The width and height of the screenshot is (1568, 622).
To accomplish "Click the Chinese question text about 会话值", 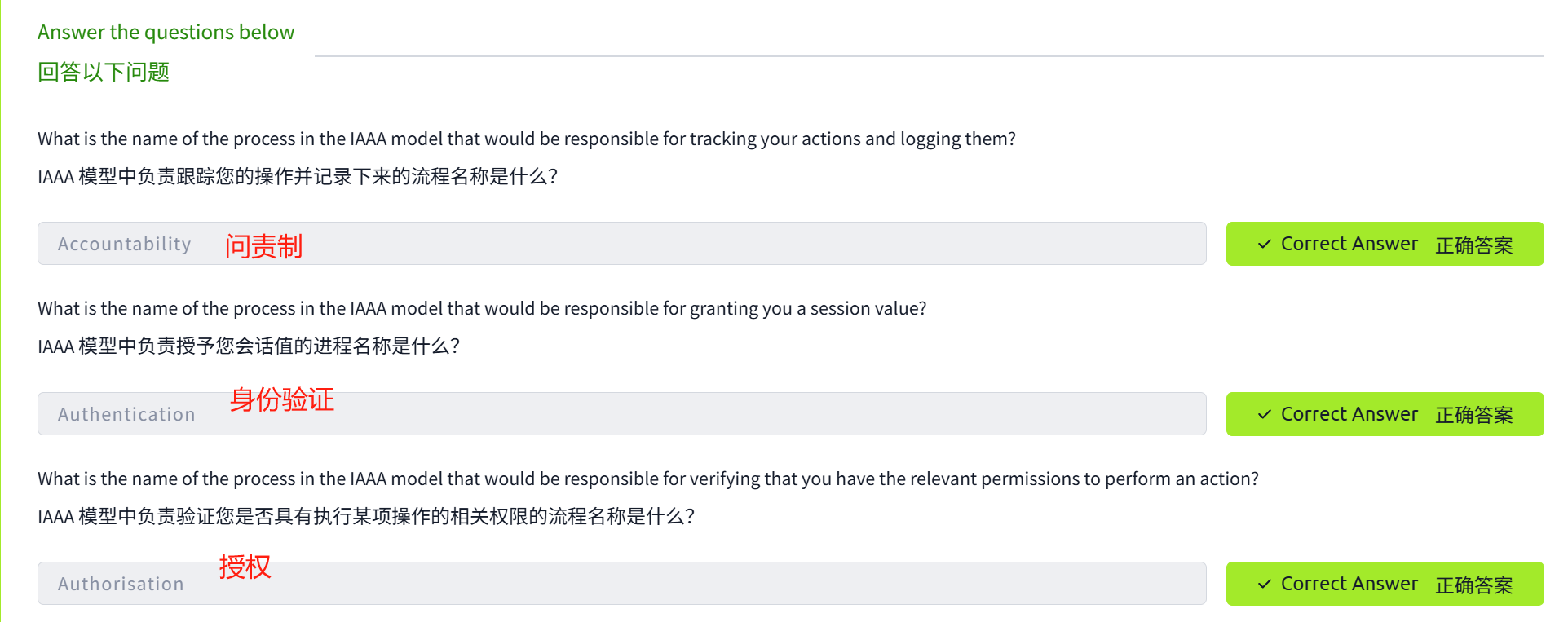I will pyautogui.click(x=249, y=346).
